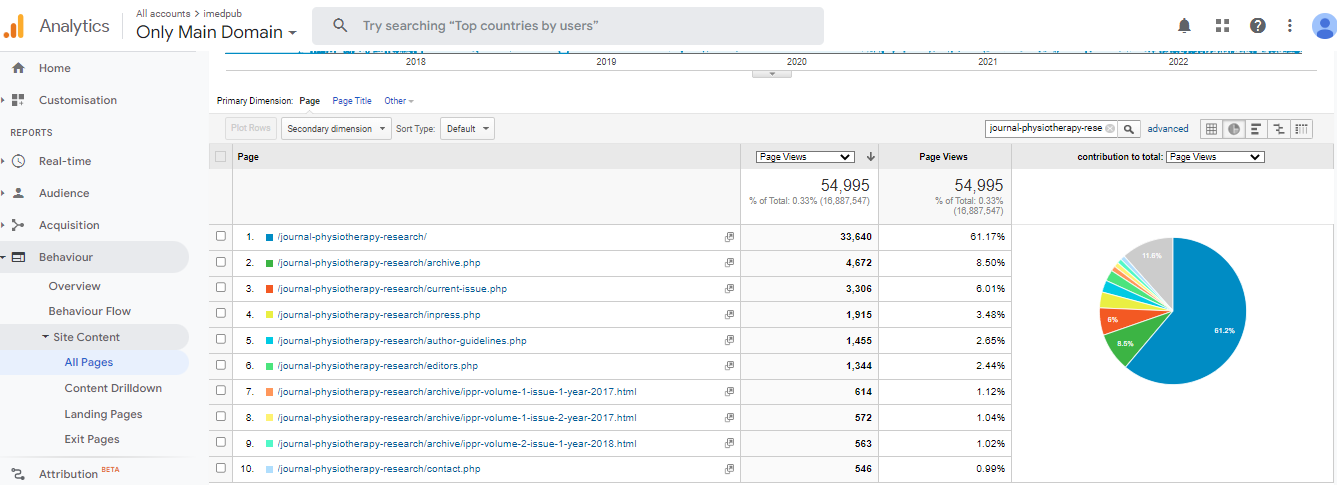The width and height of the screenshot is (1337, 485).
Task: Click the table filter search magnifier button
Action: [x=1129, y=129]
